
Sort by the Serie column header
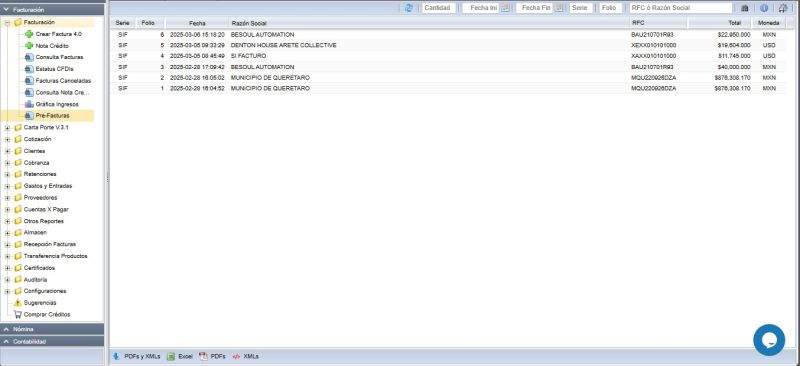[x=122, y=23]
